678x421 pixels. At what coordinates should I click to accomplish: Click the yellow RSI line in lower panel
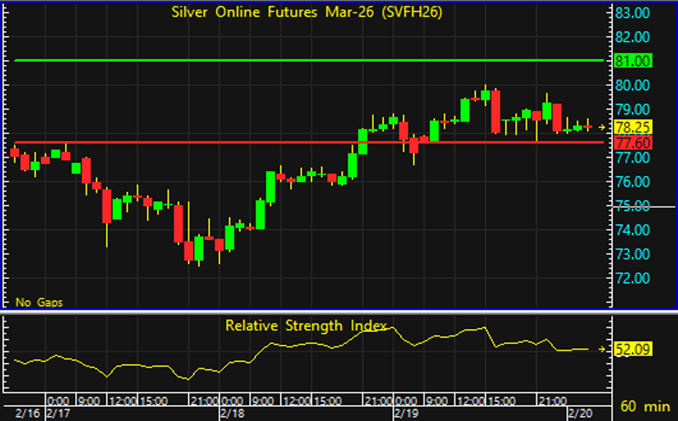(x=300, y=346)
